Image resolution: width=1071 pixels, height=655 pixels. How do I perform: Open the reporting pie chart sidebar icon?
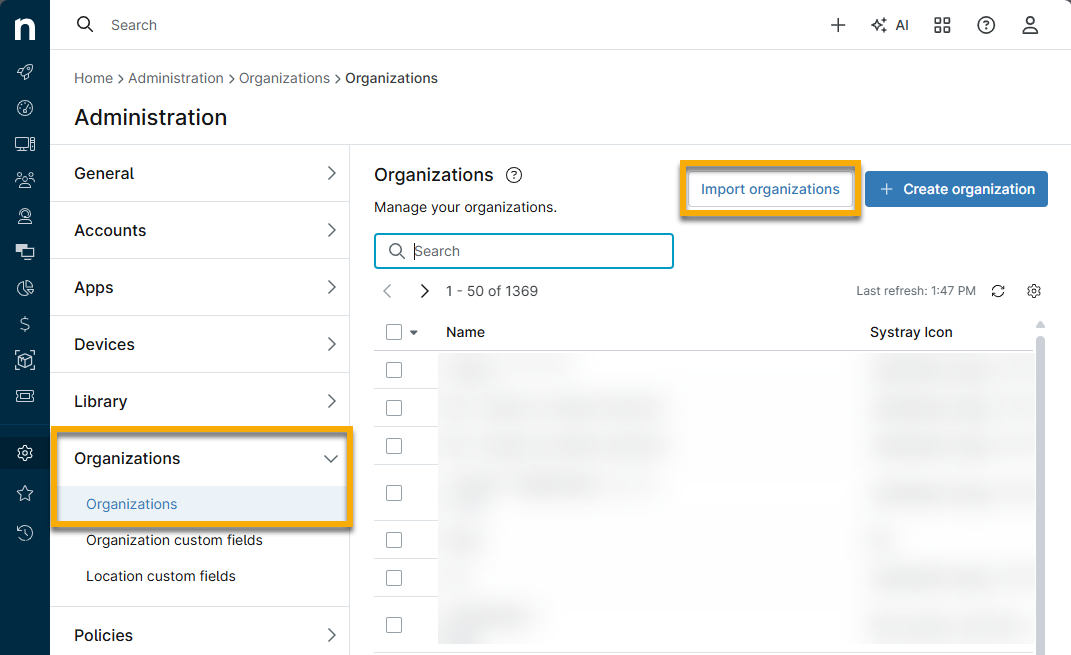24,288
